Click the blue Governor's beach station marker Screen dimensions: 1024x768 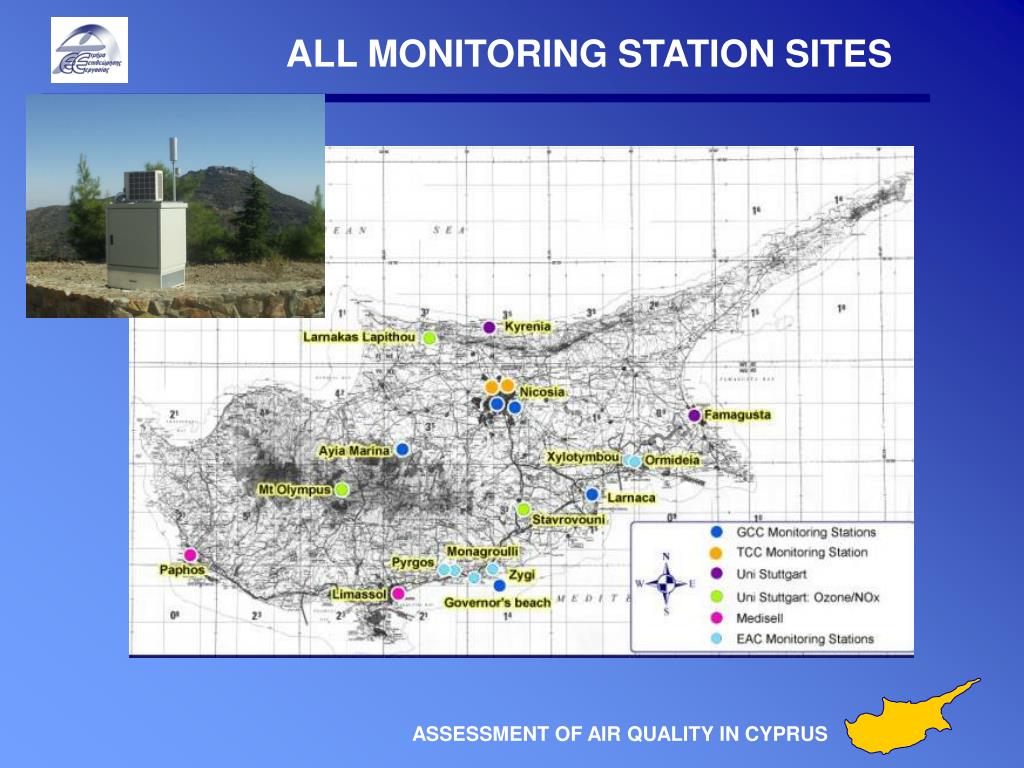point(500,585)
